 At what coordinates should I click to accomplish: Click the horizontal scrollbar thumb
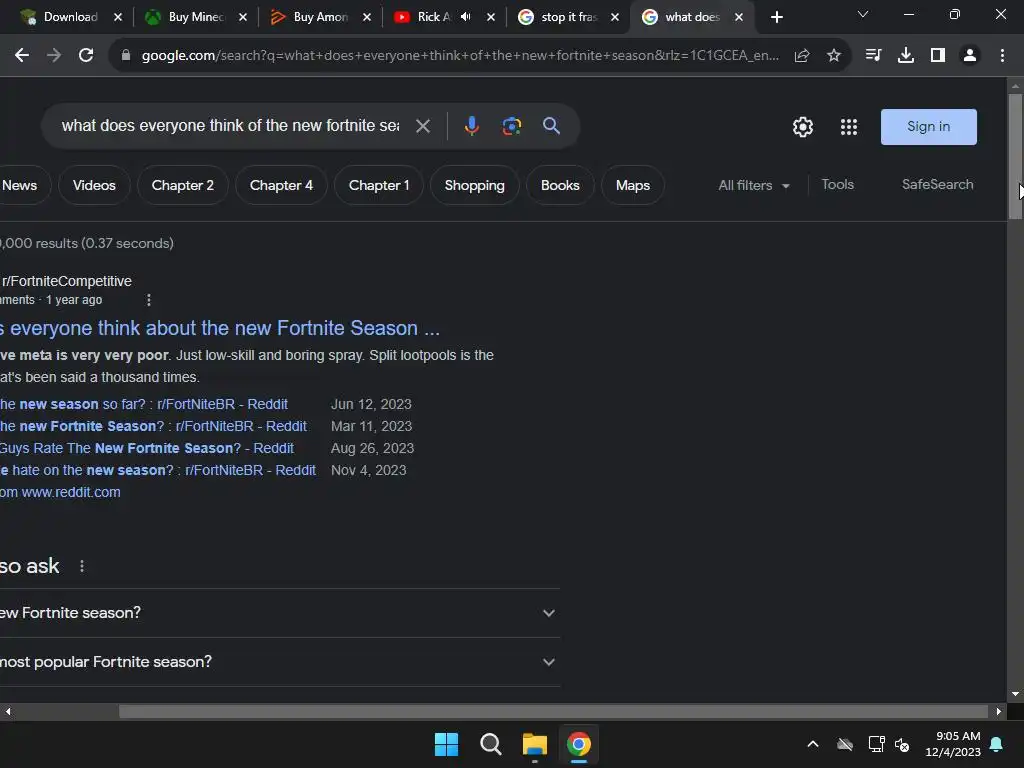pos(553,712)
